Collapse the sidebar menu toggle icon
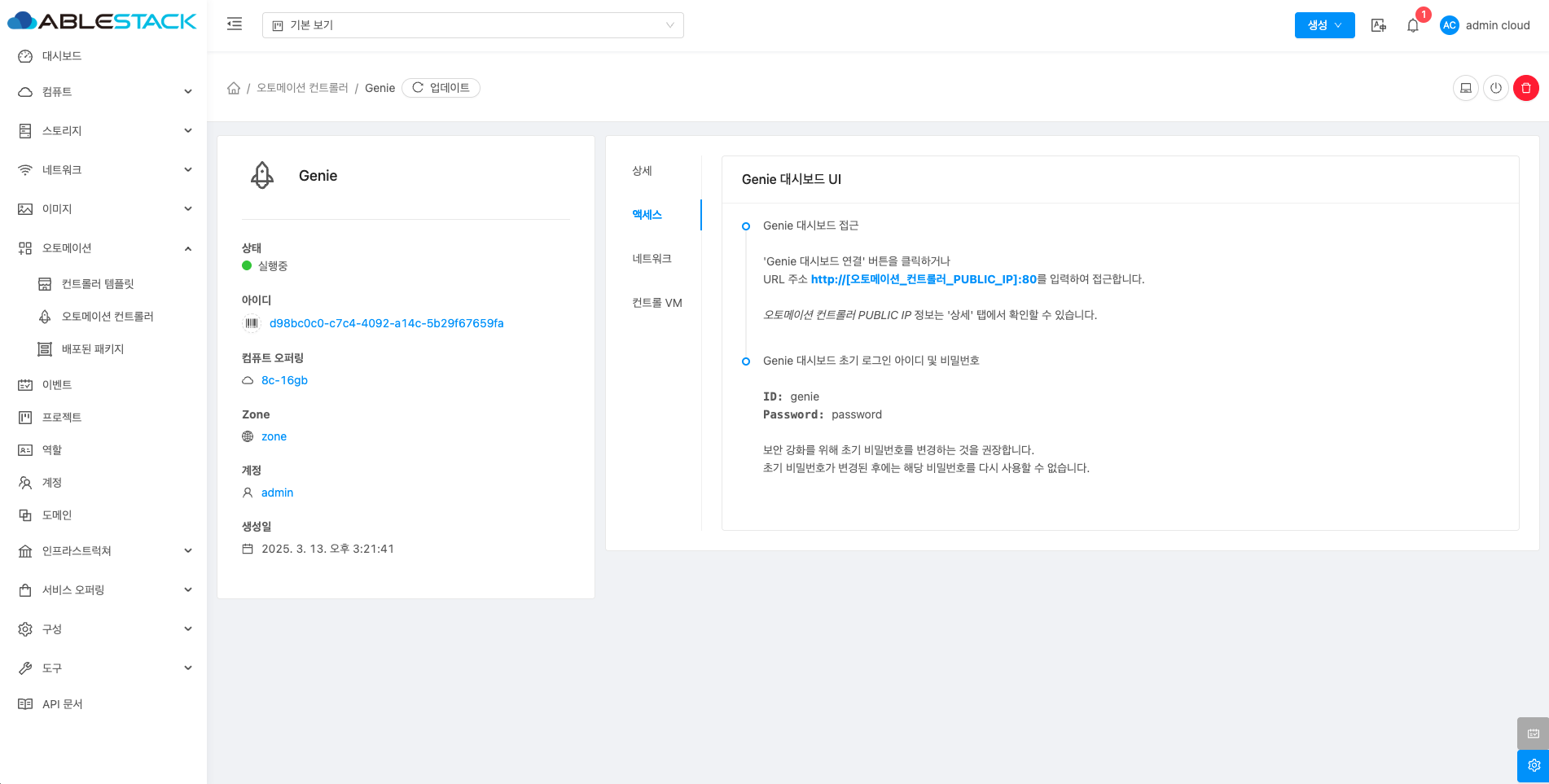1549x784 pixels. (x=235, y=24)
